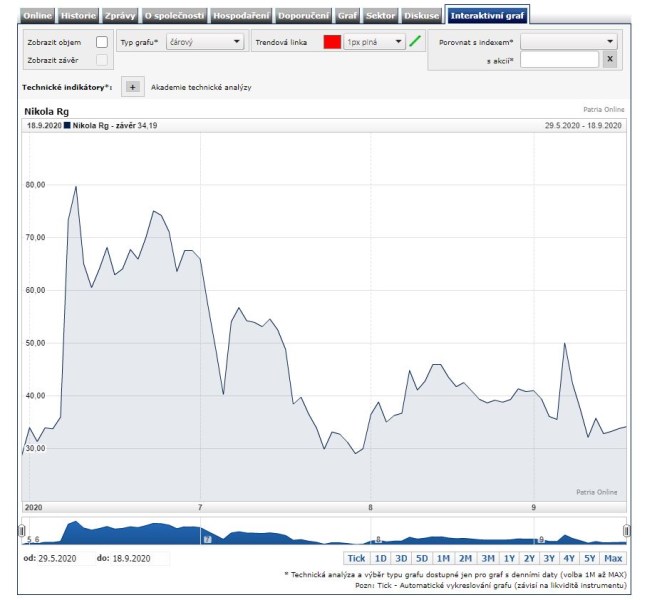Screen dimensions: 647x600
Task: Click the green trend line pencil icon
Action: 416,42
